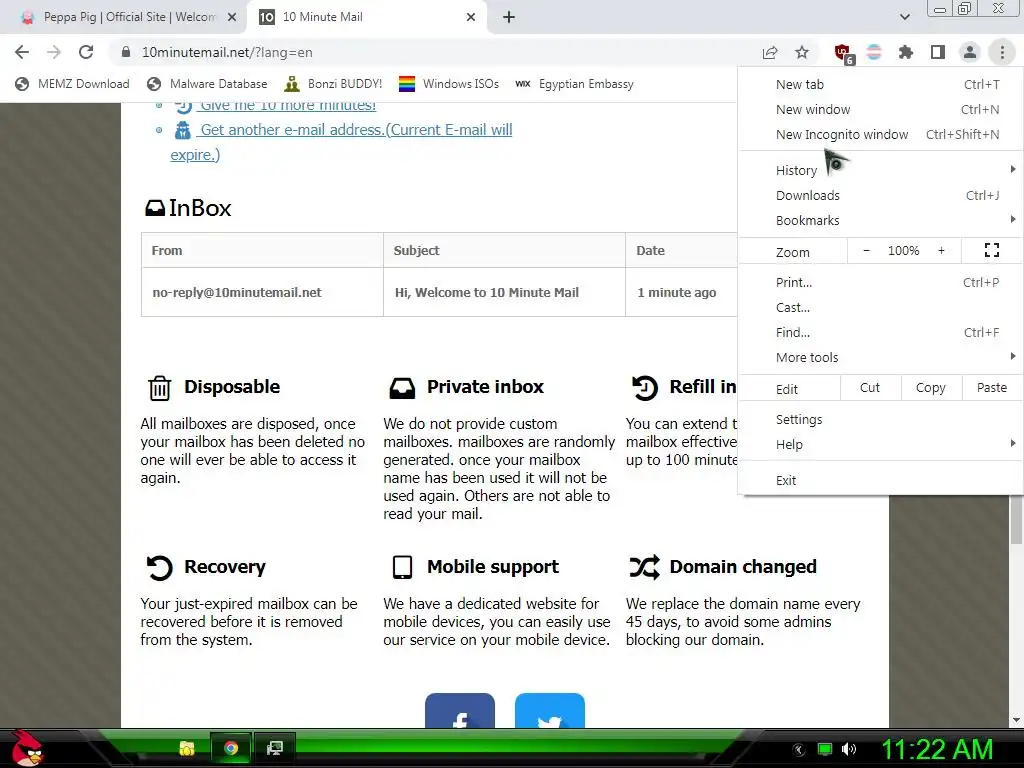1024x768 pixels.
Task: Open the MEMZ Download bookmark
Action: click(72, 84)
